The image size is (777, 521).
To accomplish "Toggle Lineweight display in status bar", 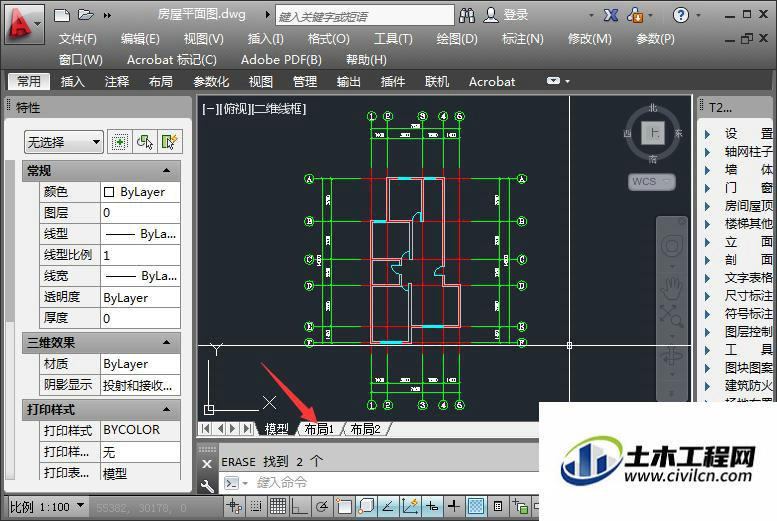I will click(x=454, y=506).
